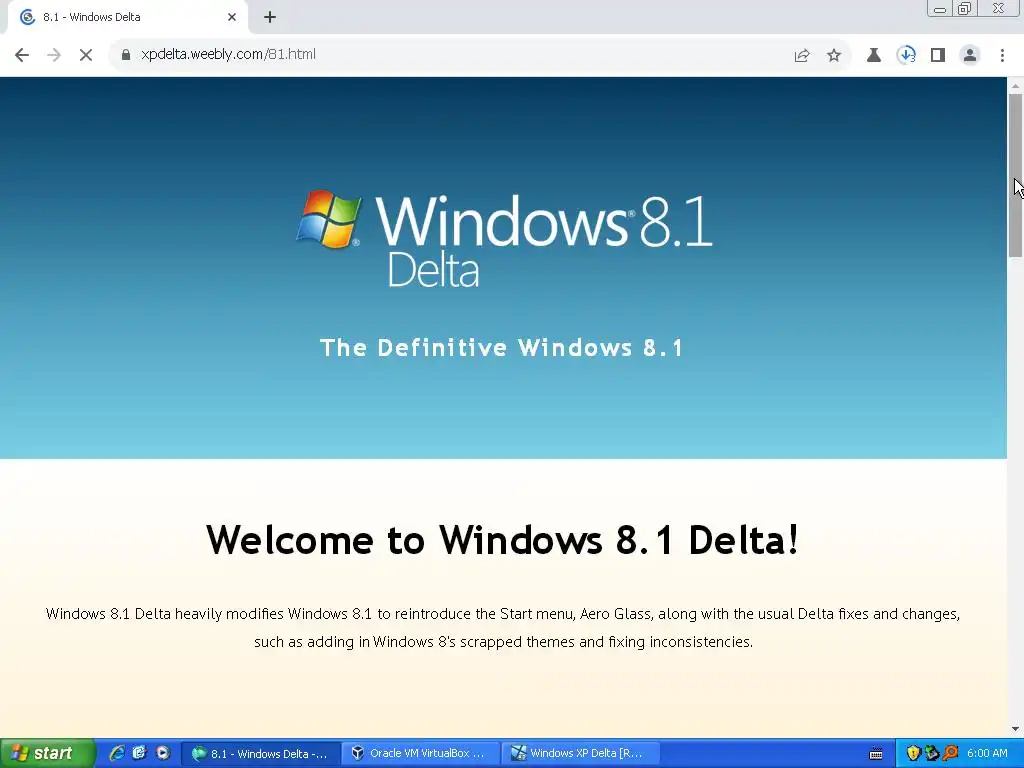Viewport: 1024px width, 768px height.
Task: Open the downloads icon in toolbar
Action: click(x=906, y=56)
